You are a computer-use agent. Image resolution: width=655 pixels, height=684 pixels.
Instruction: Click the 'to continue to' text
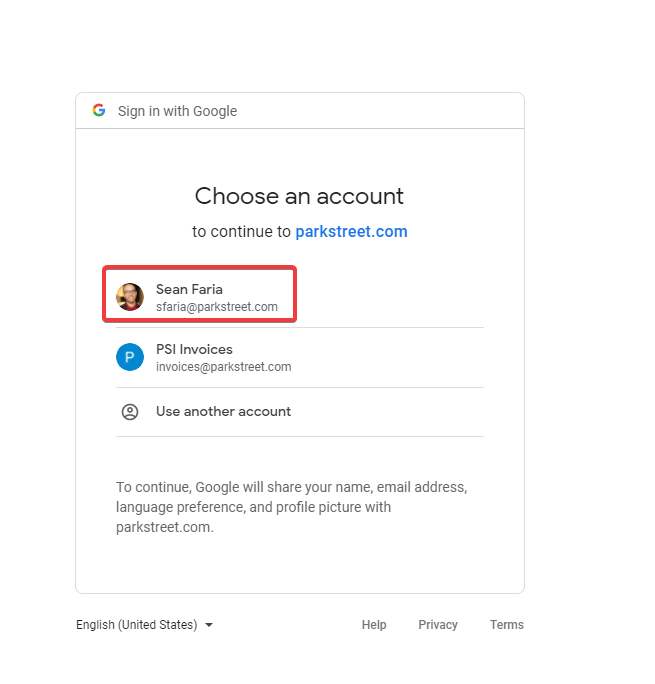point(241,232)
